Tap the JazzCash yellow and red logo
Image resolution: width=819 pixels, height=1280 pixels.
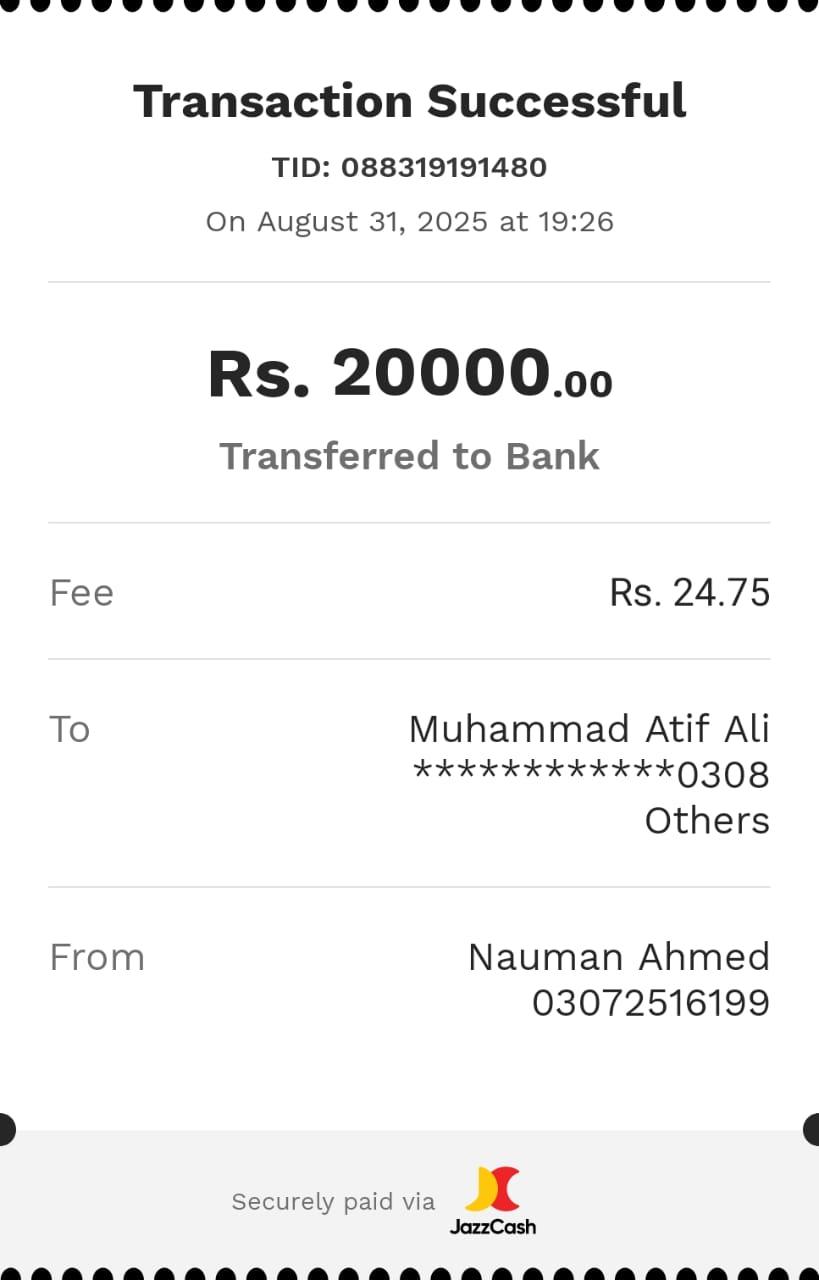[x=493, y=1189]
